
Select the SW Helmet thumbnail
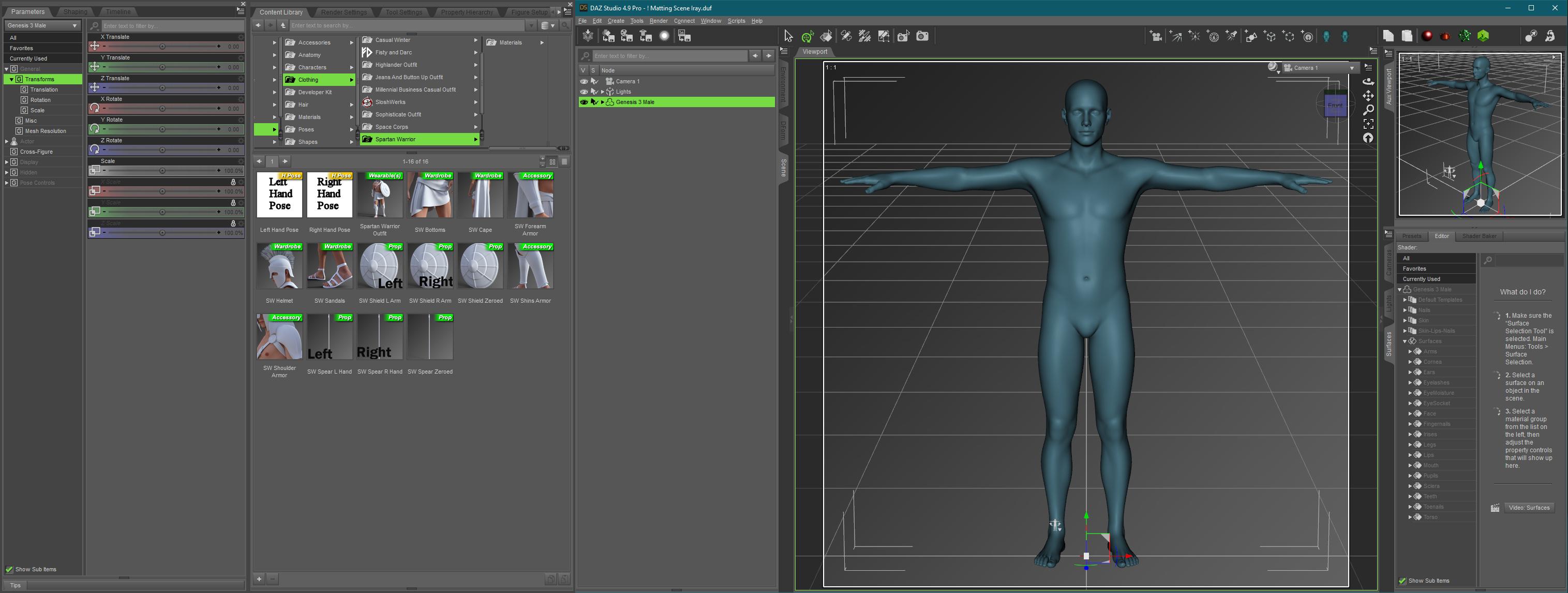point(279,266)
